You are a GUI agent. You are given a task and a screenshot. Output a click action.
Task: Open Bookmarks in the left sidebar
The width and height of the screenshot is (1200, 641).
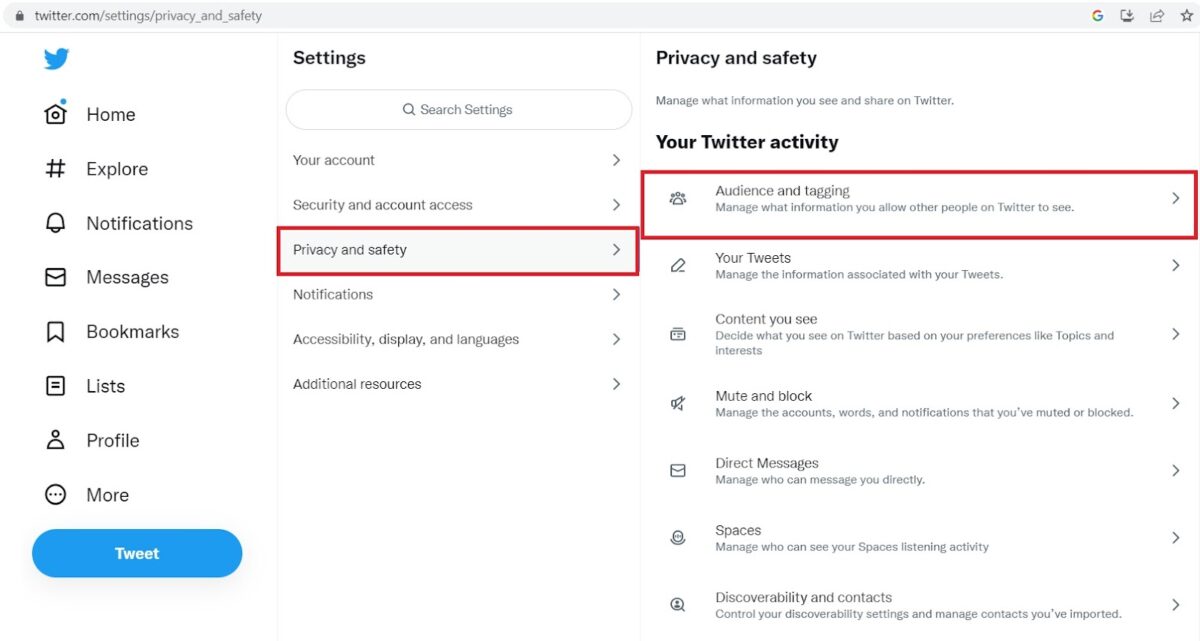pyautogui.click(x=112, y=332)
